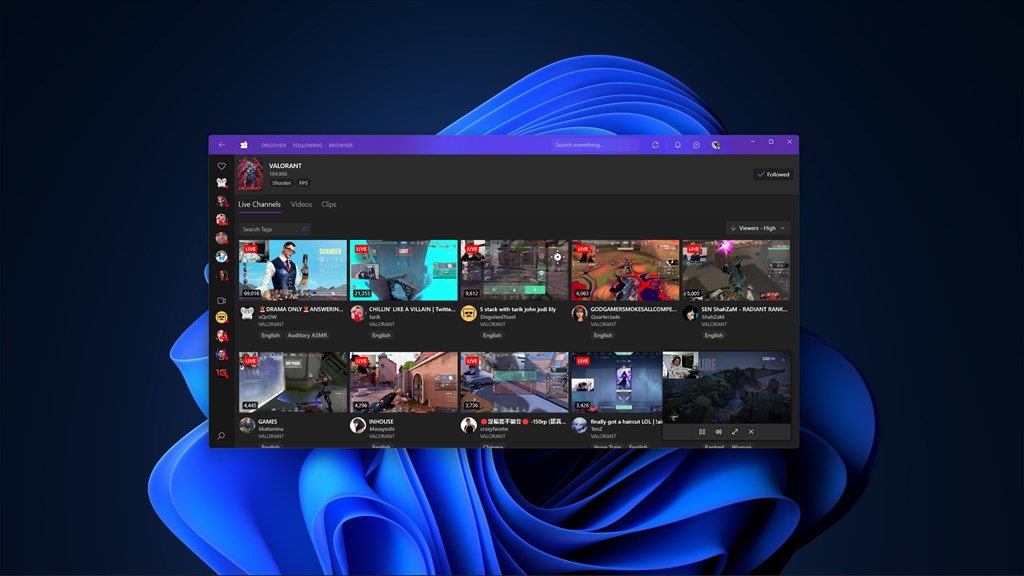Screen dimensions: 1024x576
Task: Mute the mini player volume
Action: (x=718, y=432)
